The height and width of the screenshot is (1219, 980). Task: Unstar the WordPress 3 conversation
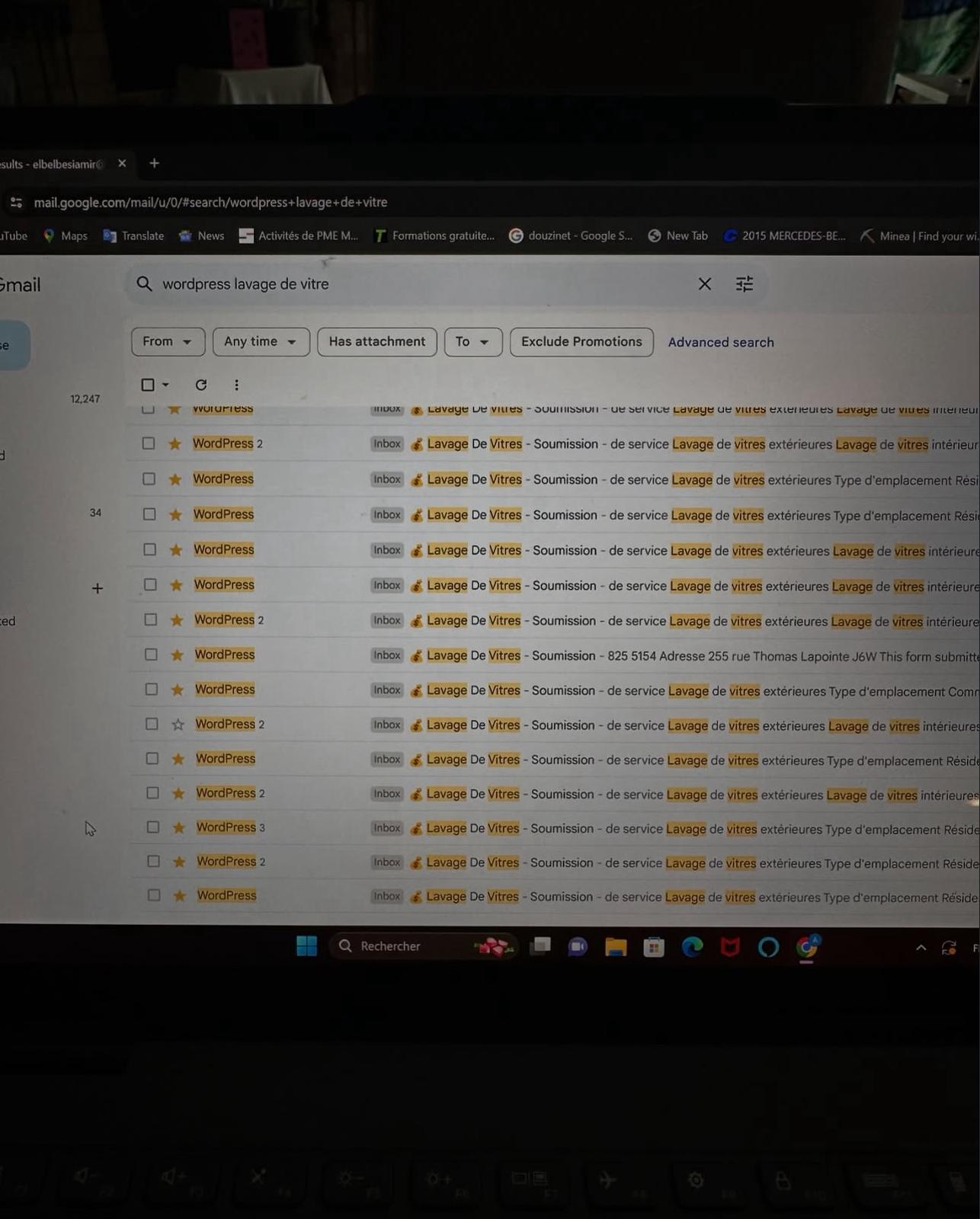pos(178,827)
